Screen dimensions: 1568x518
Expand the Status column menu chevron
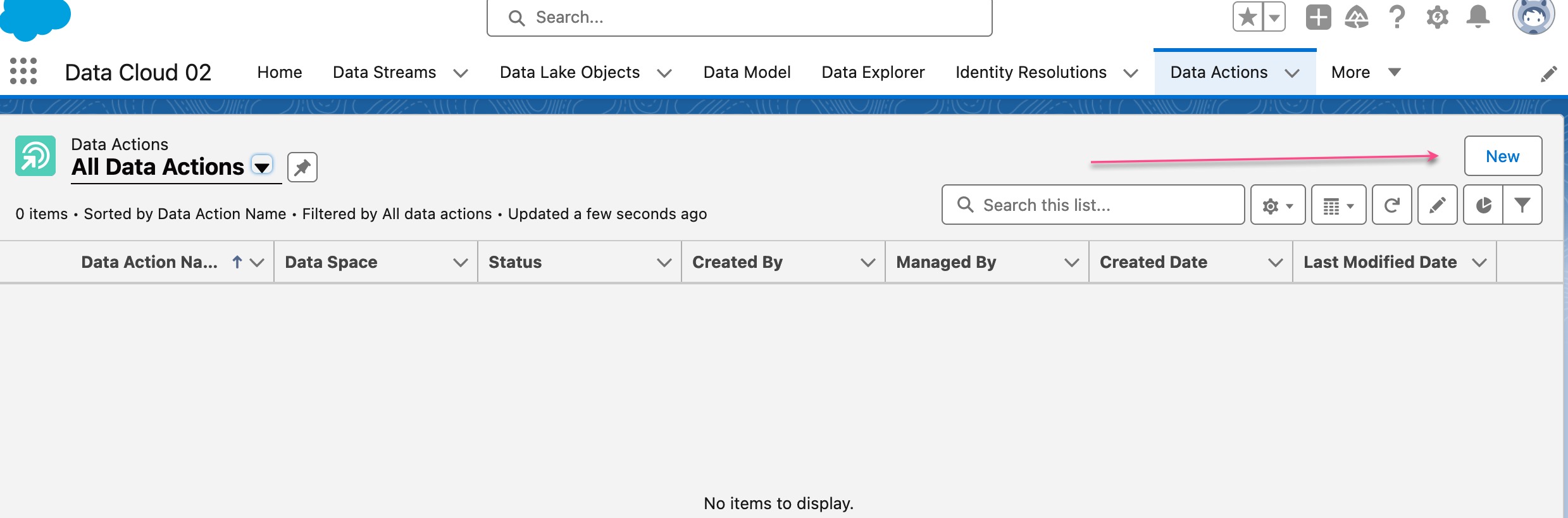tap(664, 262)
